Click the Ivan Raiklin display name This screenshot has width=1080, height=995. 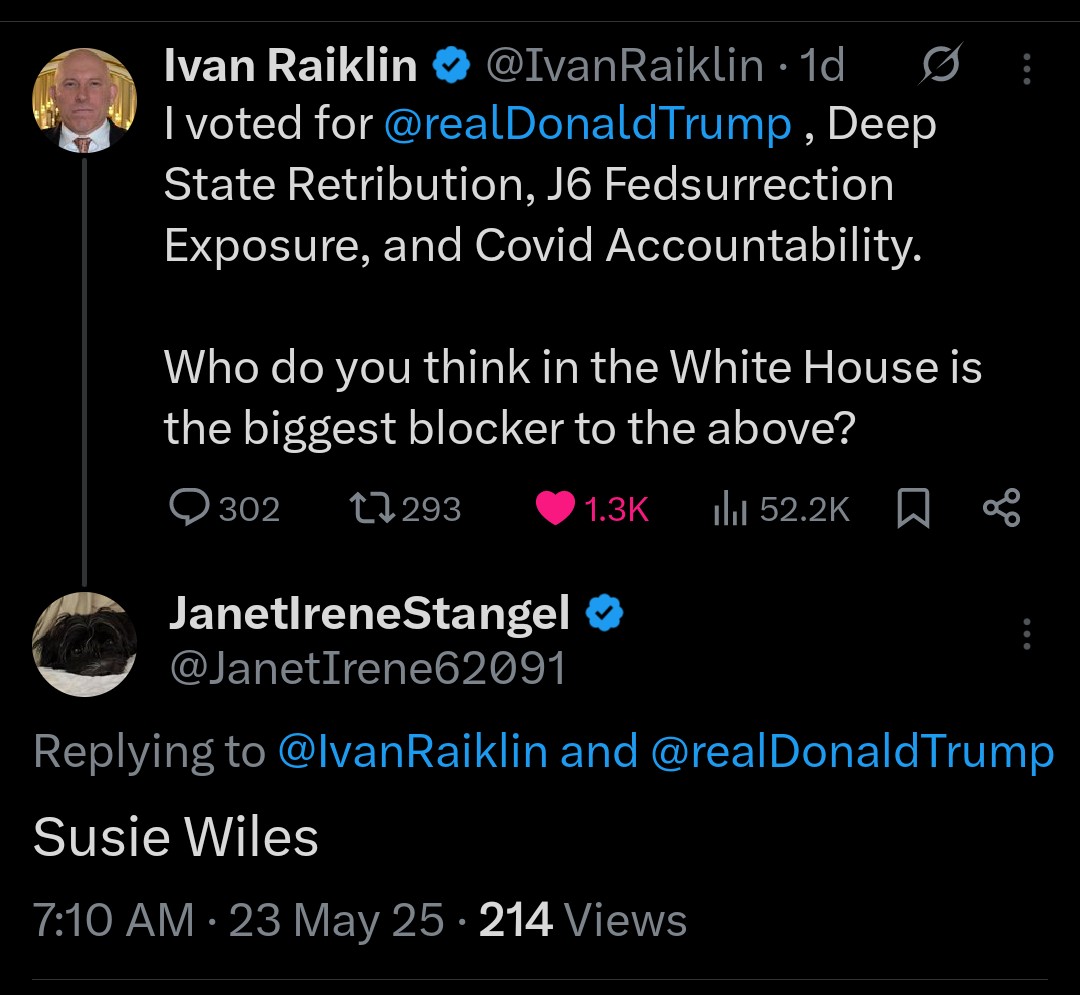click(290, 66)
